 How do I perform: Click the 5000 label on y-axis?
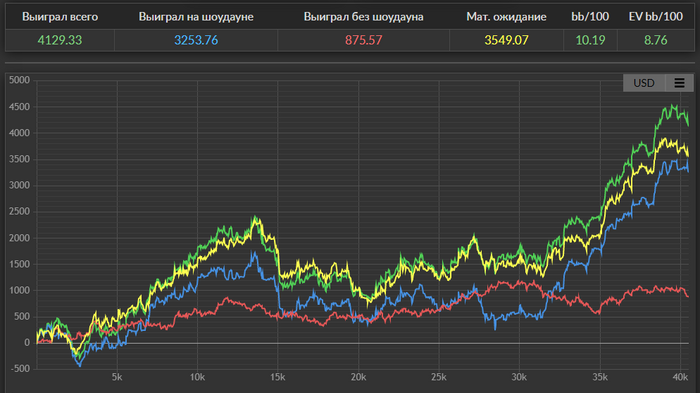click(x=19, y=80)
